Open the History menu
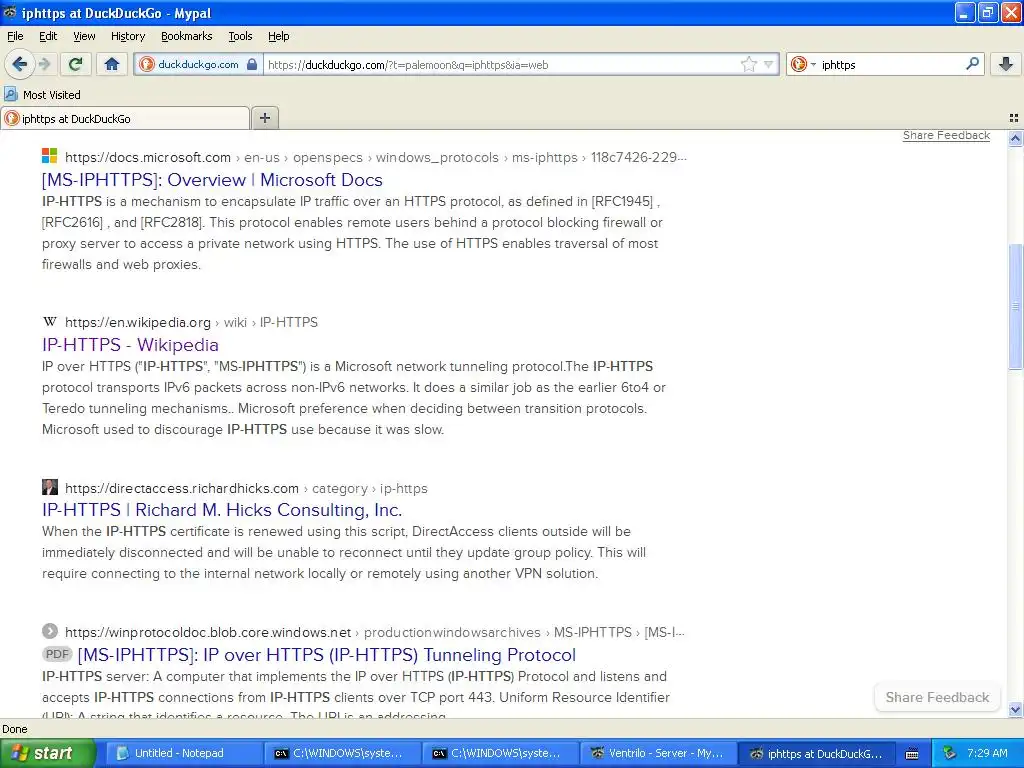This screenshot has height=768, width=1024. pos(127,36)
